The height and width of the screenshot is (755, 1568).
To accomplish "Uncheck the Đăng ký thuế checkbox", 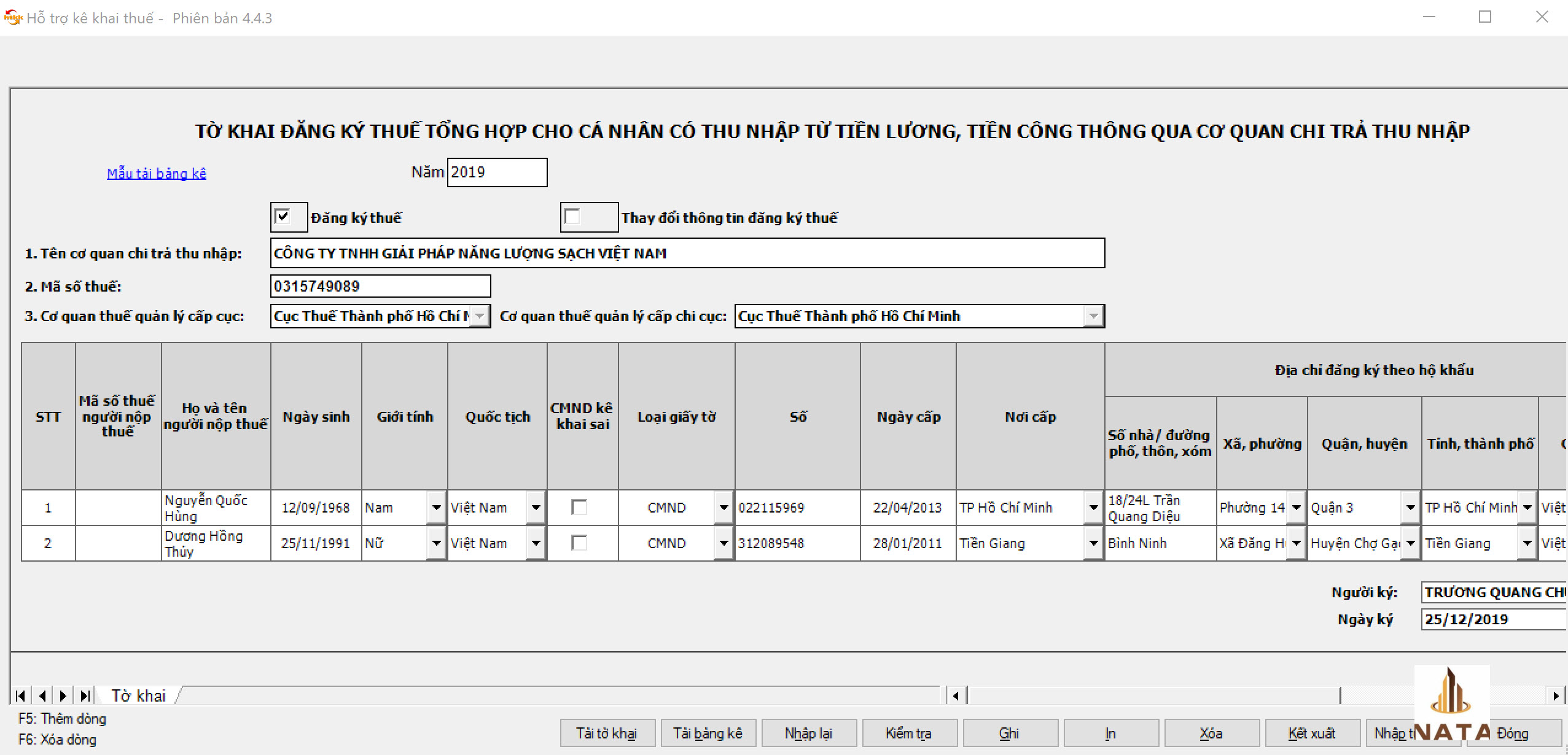I will point(283,217).
